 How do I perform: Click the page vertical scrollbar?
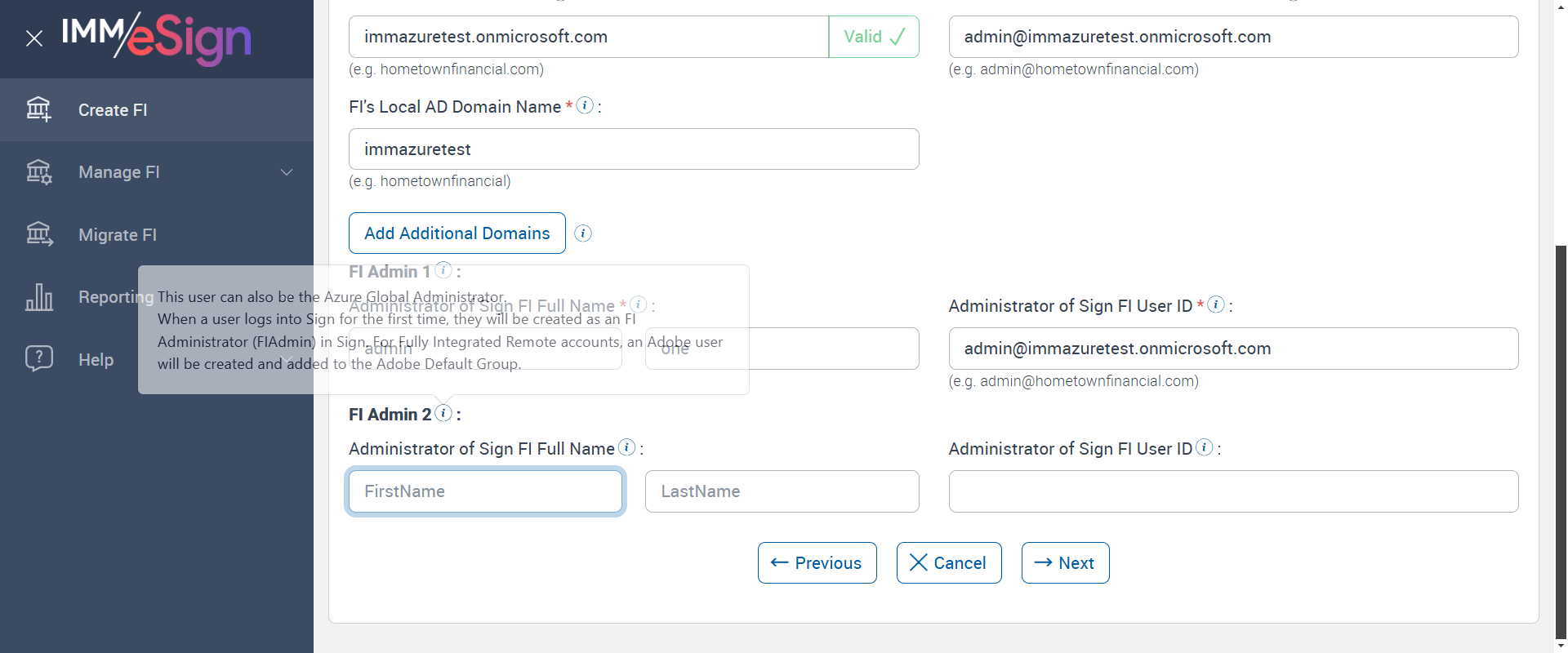1561,441
